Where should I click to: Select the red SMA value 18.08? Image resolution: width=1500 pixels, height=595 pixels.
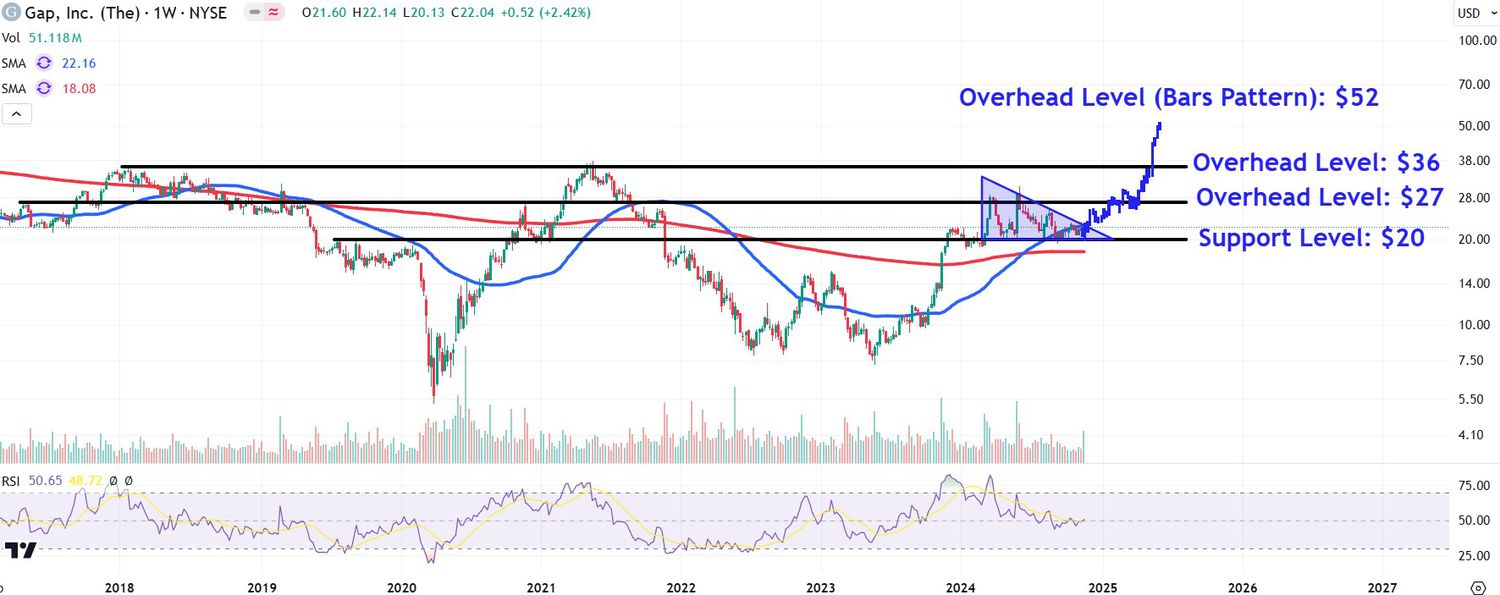coord(79,88)
